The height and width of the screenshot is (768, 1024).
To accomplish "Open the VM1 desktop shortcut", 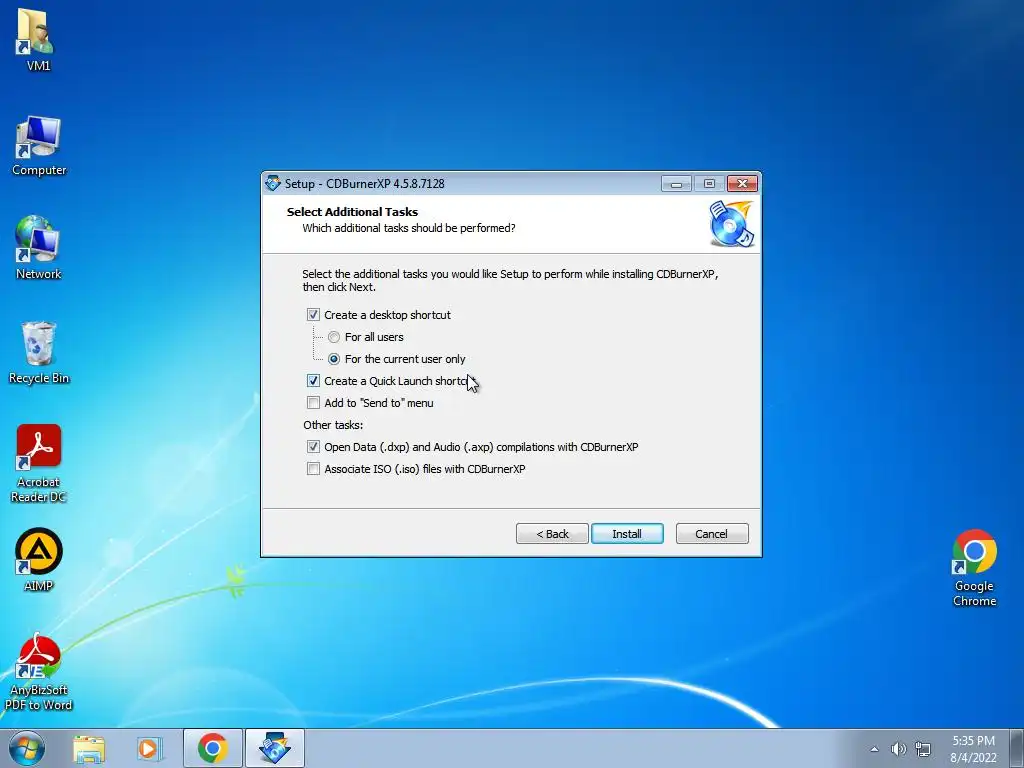I will (37, 39).
